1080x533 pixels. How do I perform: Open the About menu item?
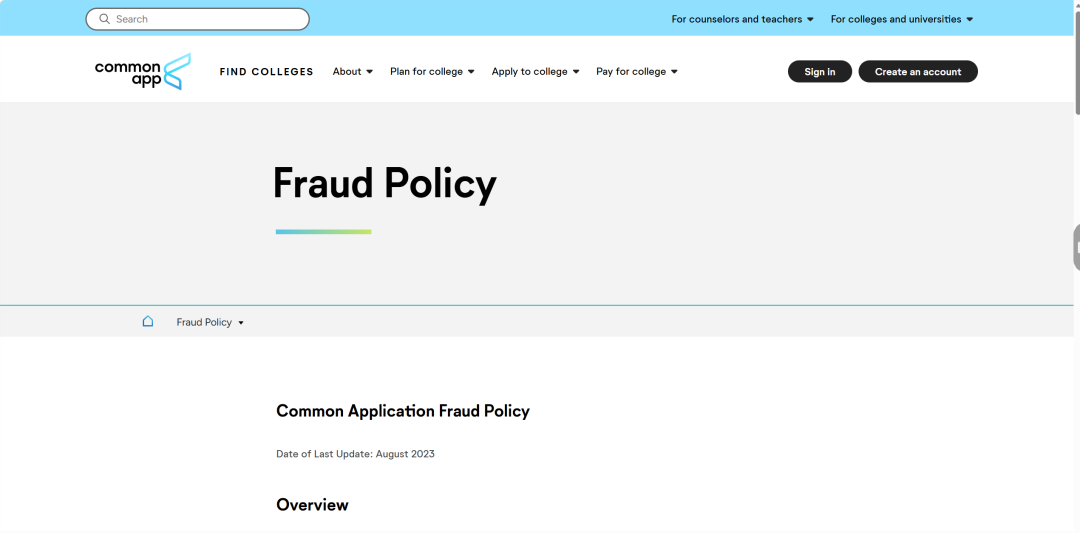point(347,72)
